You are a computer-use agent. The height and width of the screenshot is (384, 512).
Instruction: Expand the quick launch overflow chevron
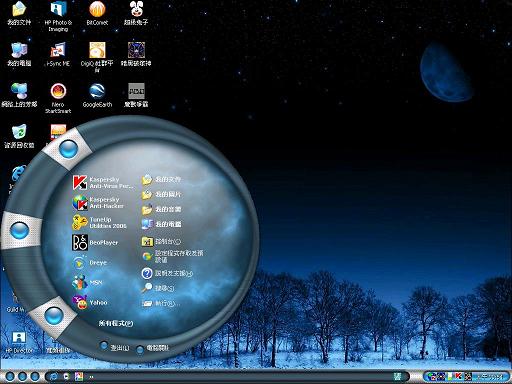point(91,377)
